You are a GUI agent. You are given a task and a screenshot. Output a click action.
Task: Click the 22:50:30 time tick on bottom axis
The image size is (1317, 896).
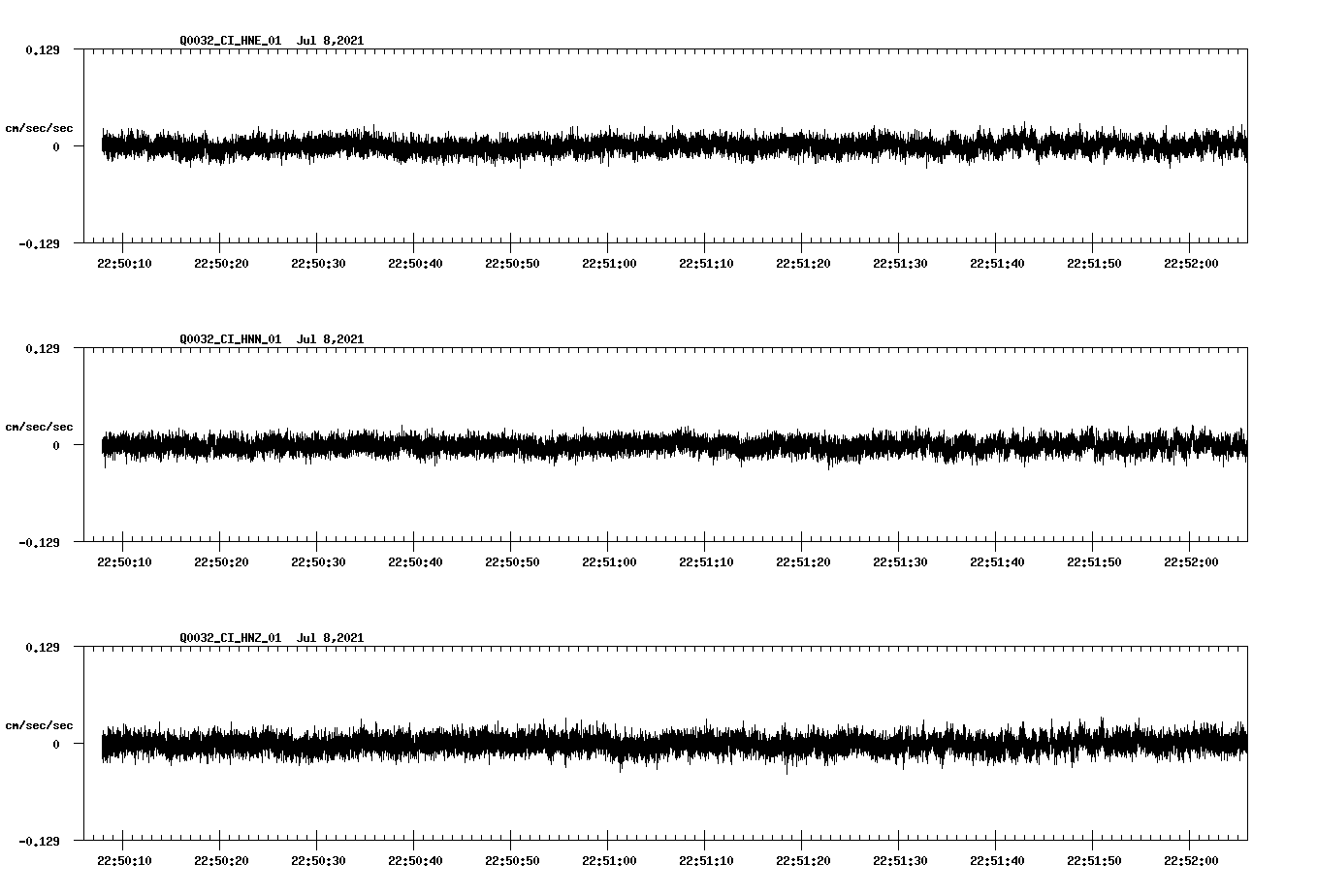(317, 858)
